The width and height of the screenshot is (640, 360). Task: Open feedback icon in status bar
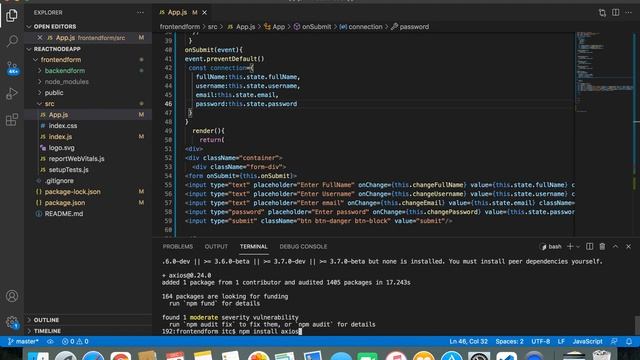(x=614, y=341)
